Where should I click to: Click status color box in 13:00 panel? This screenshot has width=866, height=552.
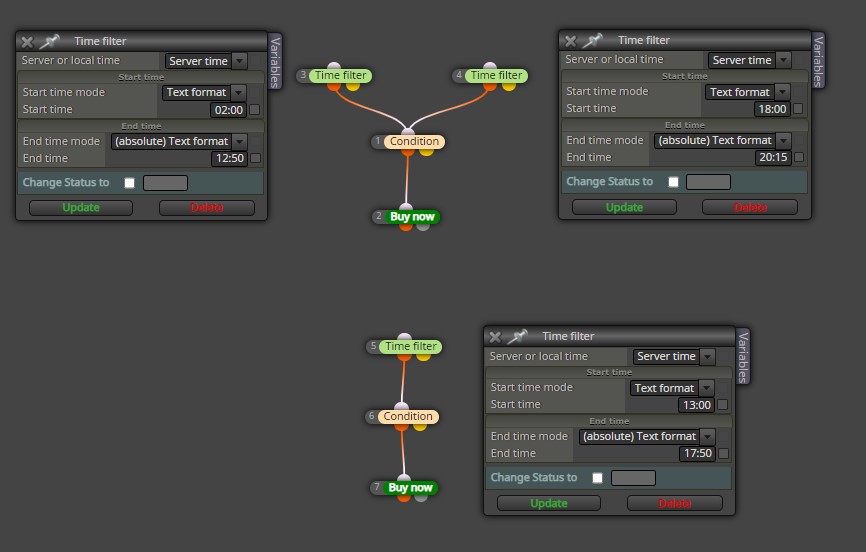pos(633,478)
